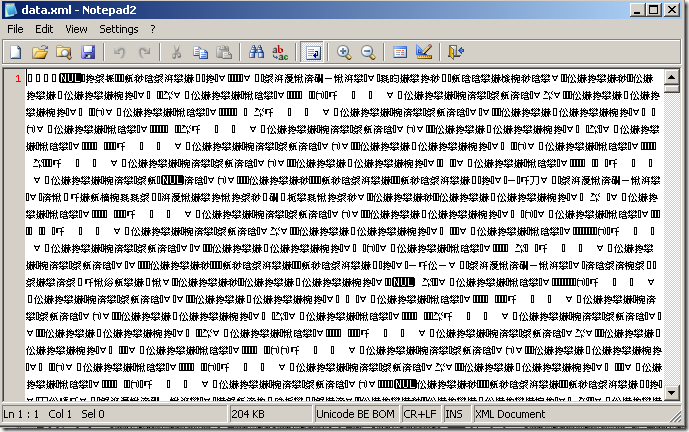The image size is (689, 432).
Task: Open the View menu
Action: (77, 29)
